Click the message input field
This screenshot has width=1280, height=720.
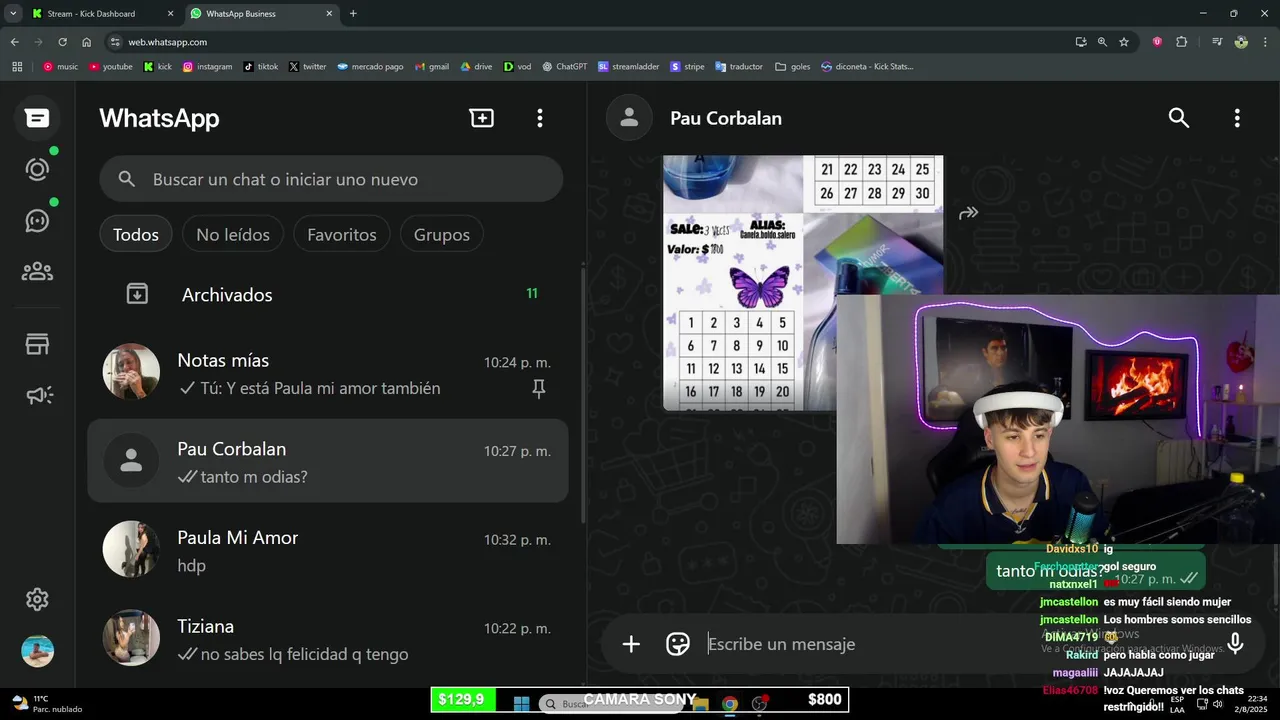pyautogui.click(x=955, y=644)
